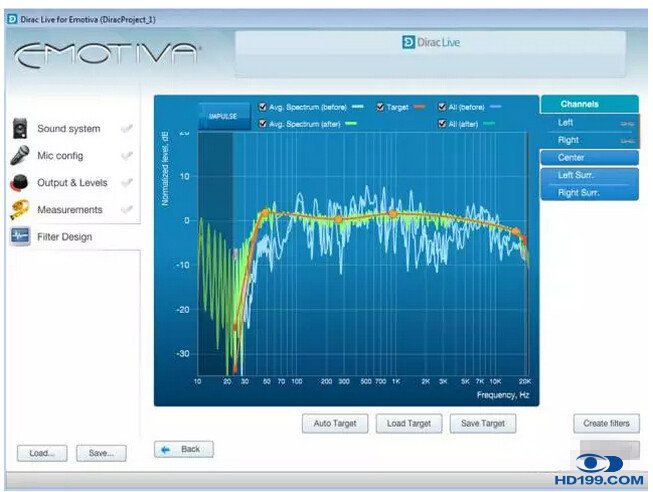This screenshot has width=653, height=492.
Task: Select the Right Surr. channel
Action: 589,192
